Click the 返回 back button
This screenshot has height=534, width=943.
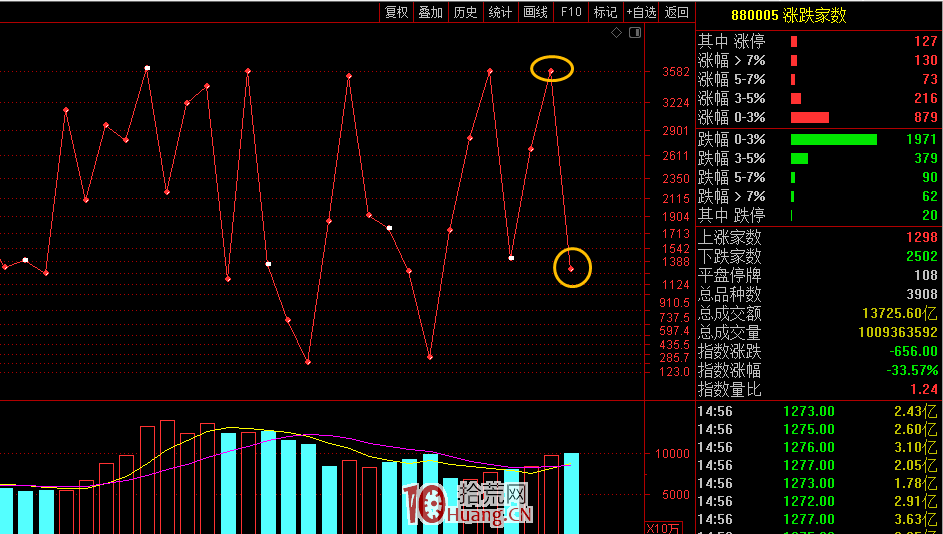(x=677, y=12)
